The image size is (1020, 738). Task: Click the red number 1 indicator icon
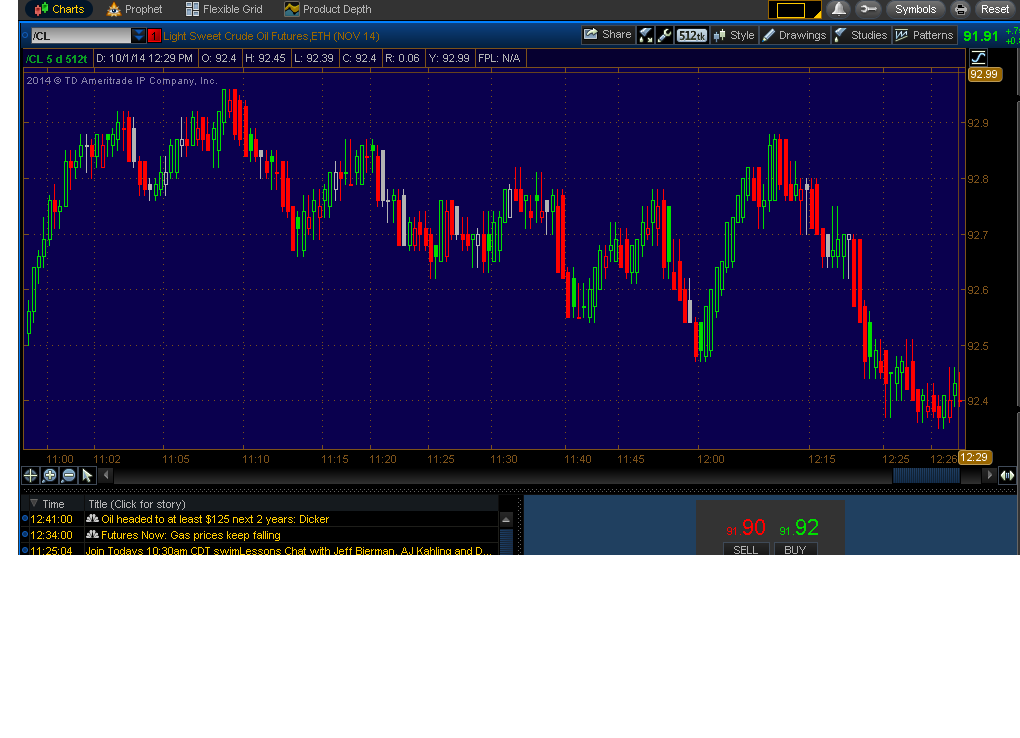pos(154,36)
